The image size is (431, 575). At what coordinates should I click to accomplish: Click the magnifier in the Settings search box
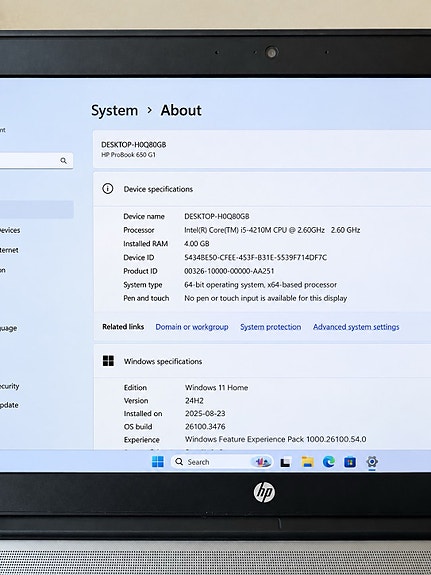pos(63,161)
